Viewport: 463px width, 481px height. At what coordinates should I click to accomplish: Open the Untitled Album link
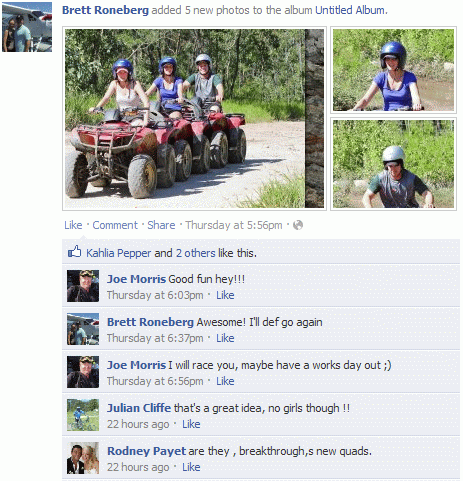click(x=350, y=10)
